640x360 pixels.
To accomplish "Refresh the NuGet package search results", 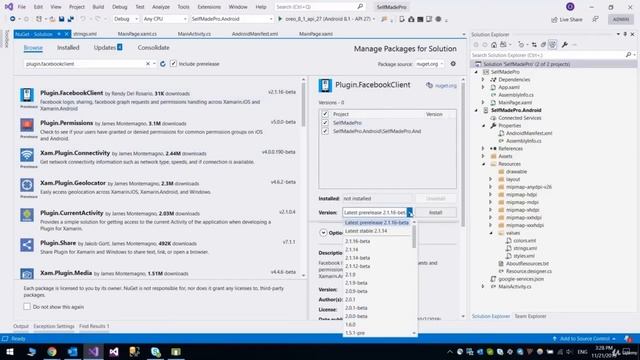I will tap(163, 64).
